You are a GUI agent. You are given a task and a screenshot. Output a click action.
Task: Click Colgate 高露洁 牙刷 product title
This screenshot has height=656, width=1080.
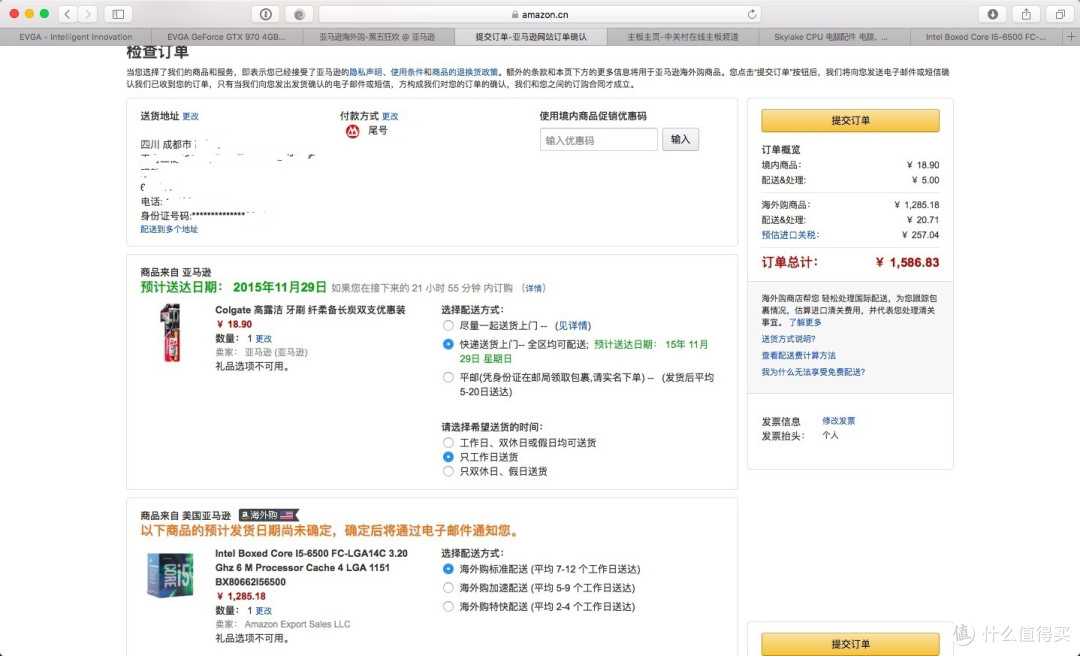[x=310, y=310]
